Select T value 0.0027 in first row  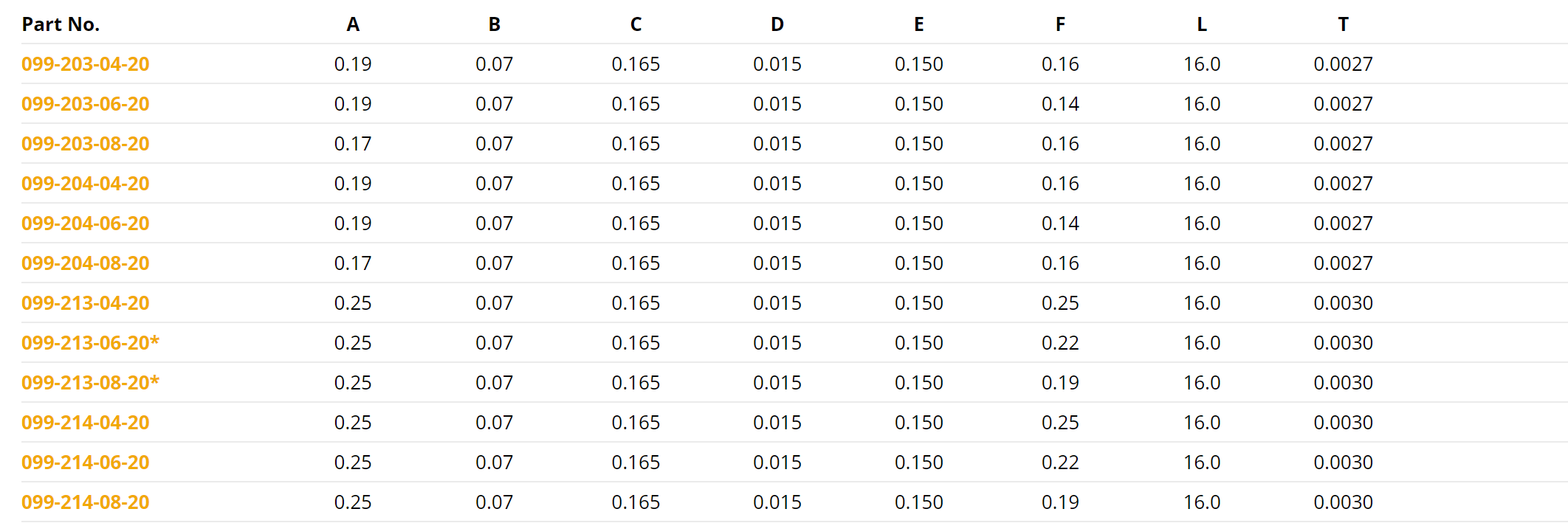[x=1343, y=64]
